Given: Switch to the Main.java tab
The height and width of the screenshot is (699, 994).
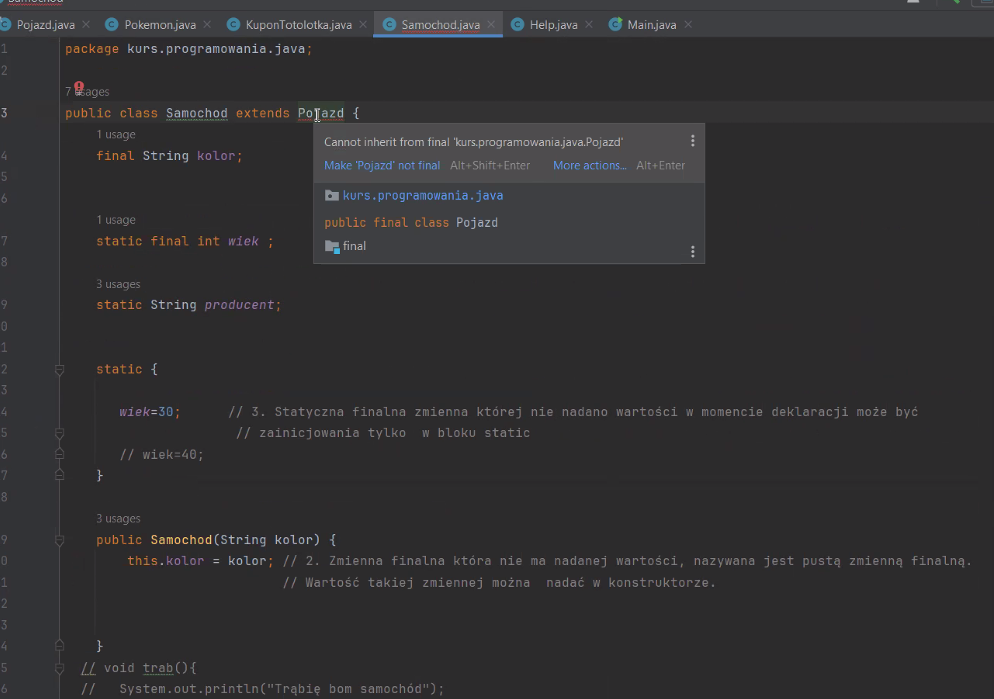Looking at the screenshot, I should click(x=654, y=24).
